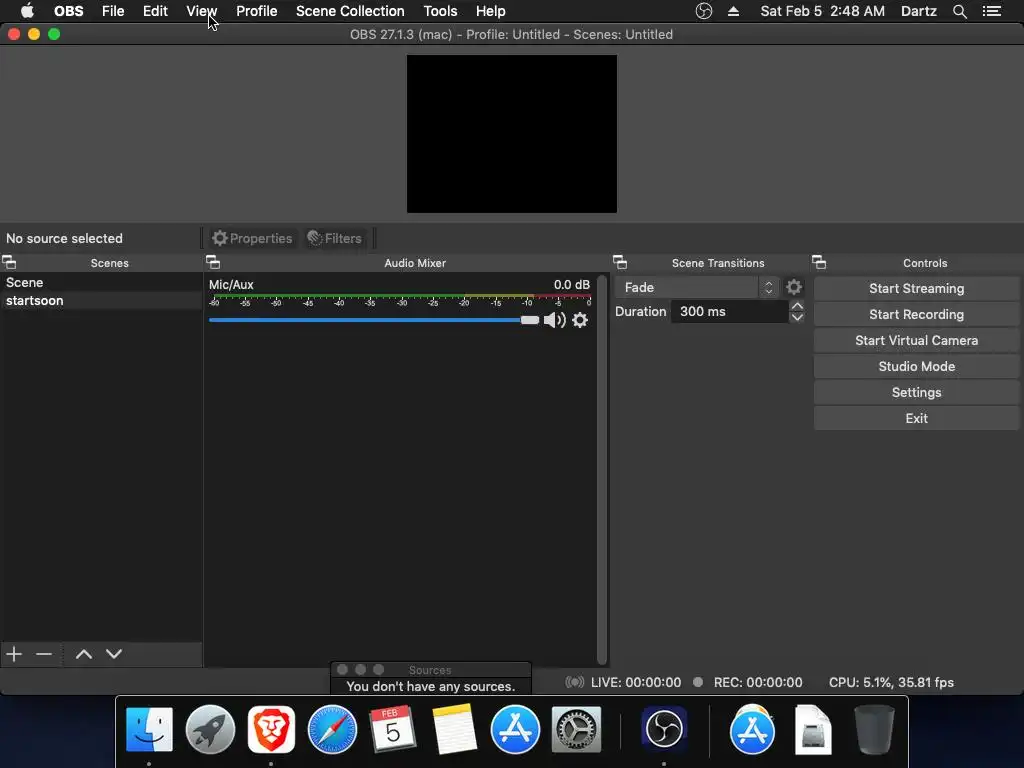Click Exit button in Controls
The width and height of the screenshot is (1024, 768).
click(x=916, y=419)
